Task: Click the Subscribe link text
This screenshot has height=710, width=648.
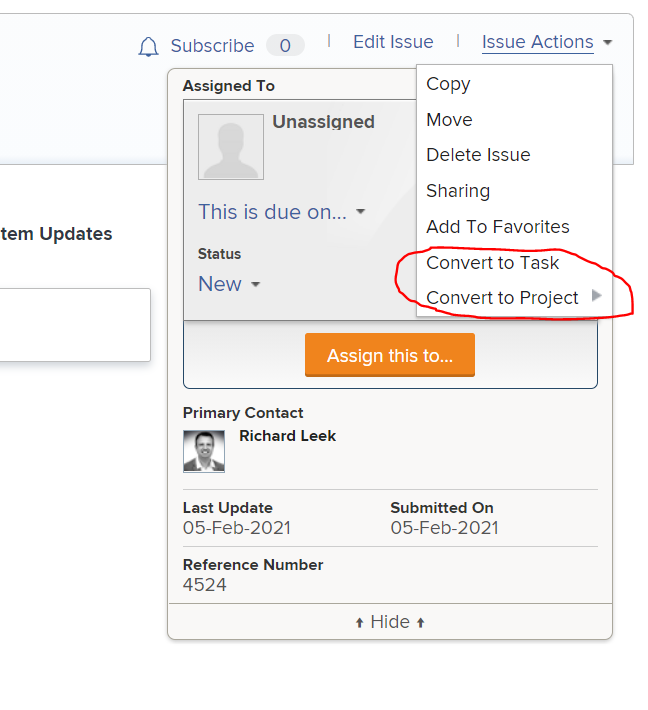Action: (212, 46)
